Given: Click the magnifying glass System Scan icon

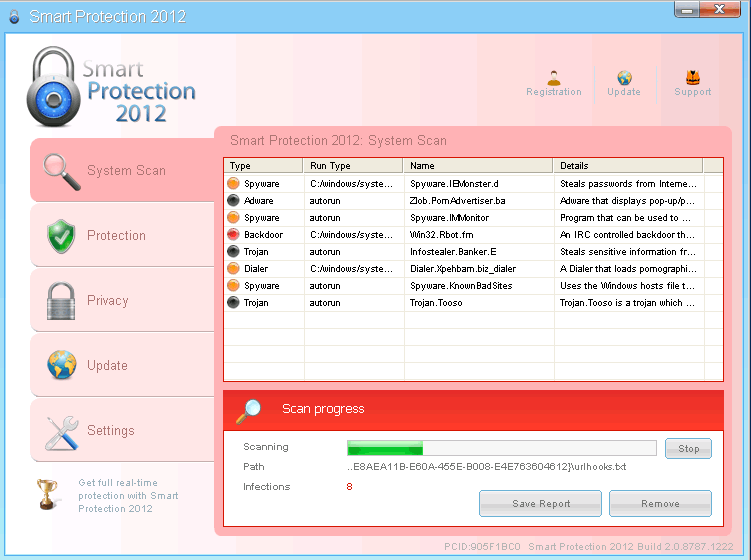Looking at the screenshot, I should point(61,171).
